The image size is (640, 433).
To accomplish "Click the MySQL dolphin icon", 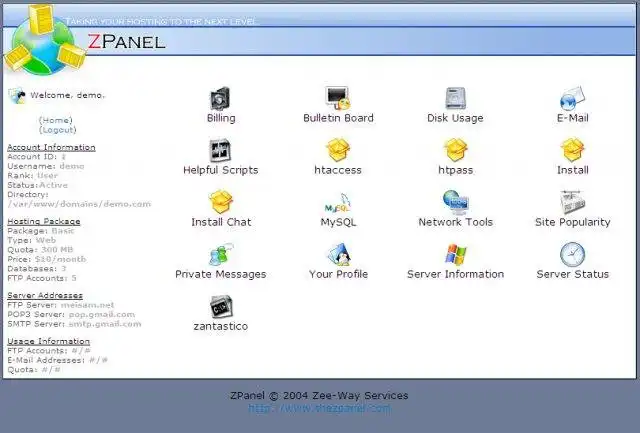I will pos(338,203).
